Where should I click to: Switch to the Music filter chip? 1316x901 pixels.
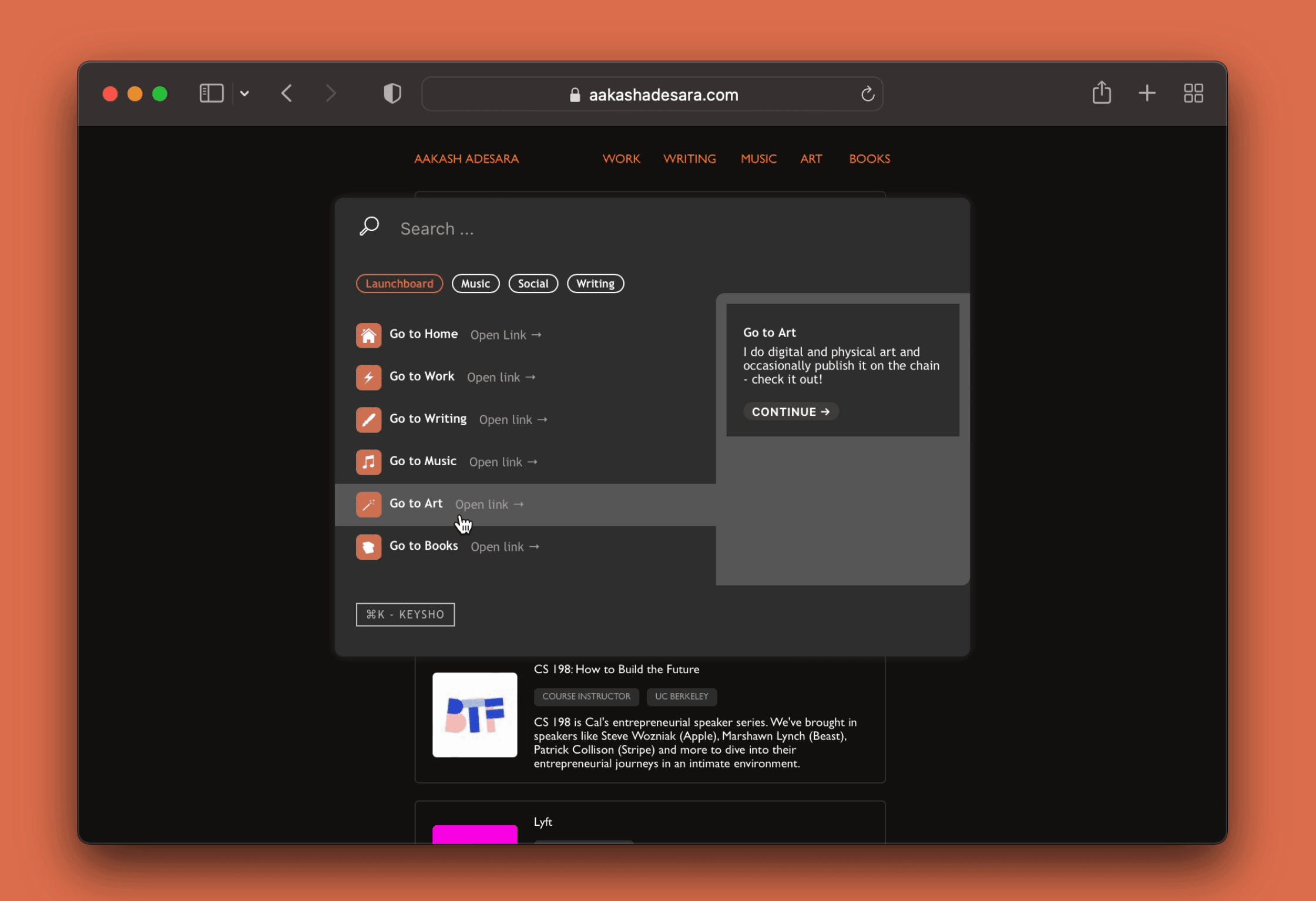(x=475, y=284)
